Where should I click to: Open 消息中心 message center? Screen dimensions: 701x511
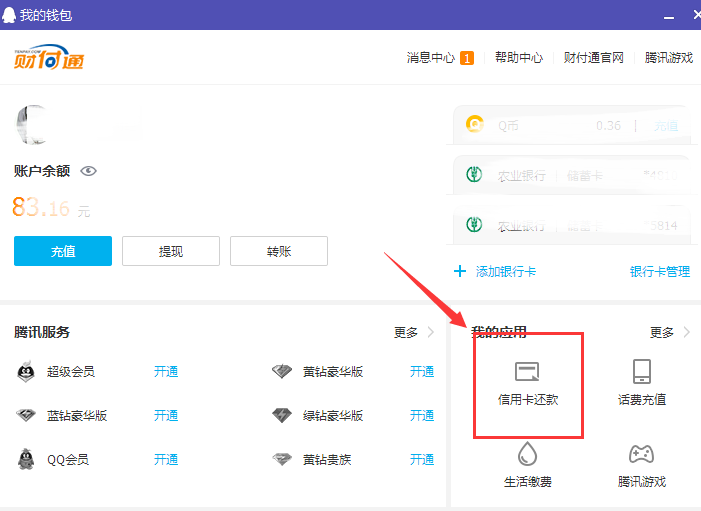coord(431,58)
